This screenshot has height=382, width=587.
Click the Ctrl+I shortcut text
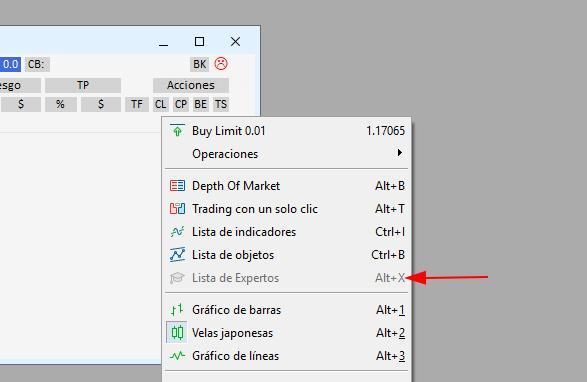click(390, 232)
